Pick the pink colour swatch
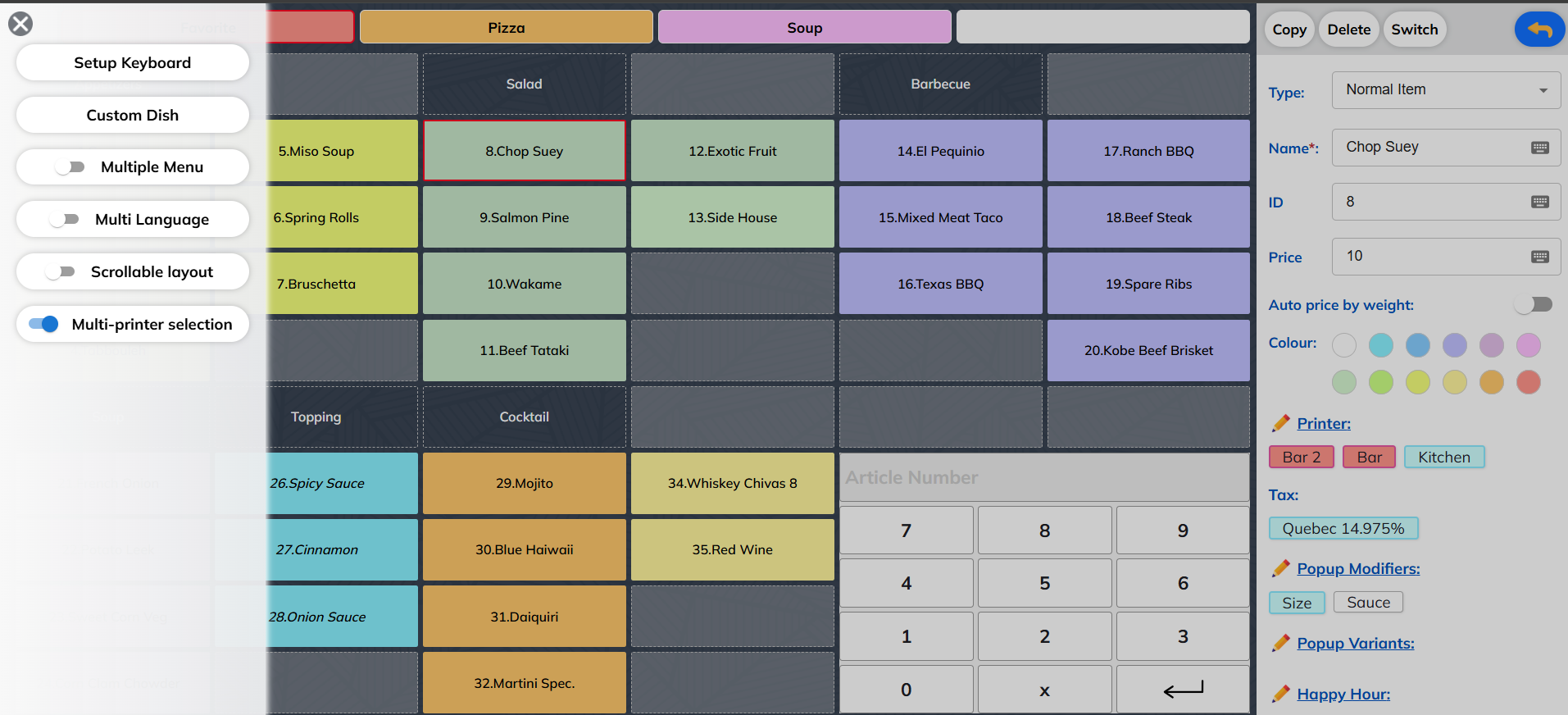Screen dimensions: 1568x715 (x=1529, y=345)
